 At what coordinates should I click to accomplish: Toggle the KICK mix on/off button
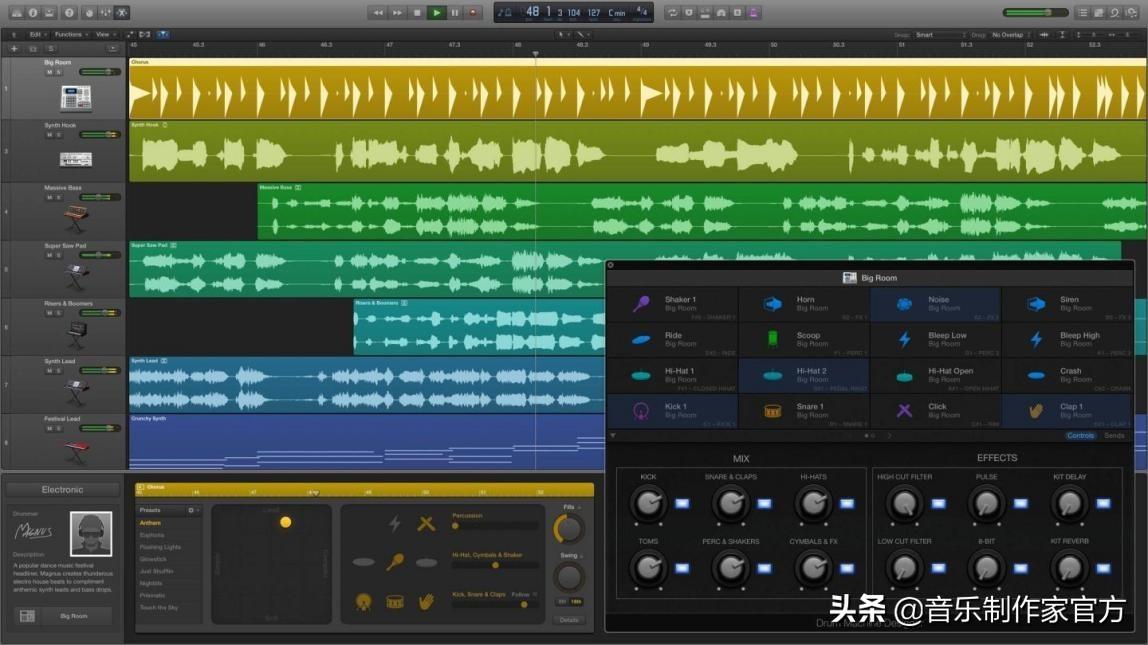coord(683,504)
